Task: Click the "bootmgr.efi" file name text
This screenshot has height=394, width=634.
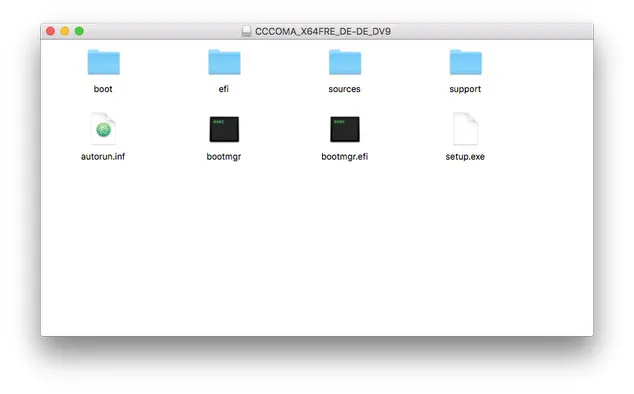Action: click(344, 157)
